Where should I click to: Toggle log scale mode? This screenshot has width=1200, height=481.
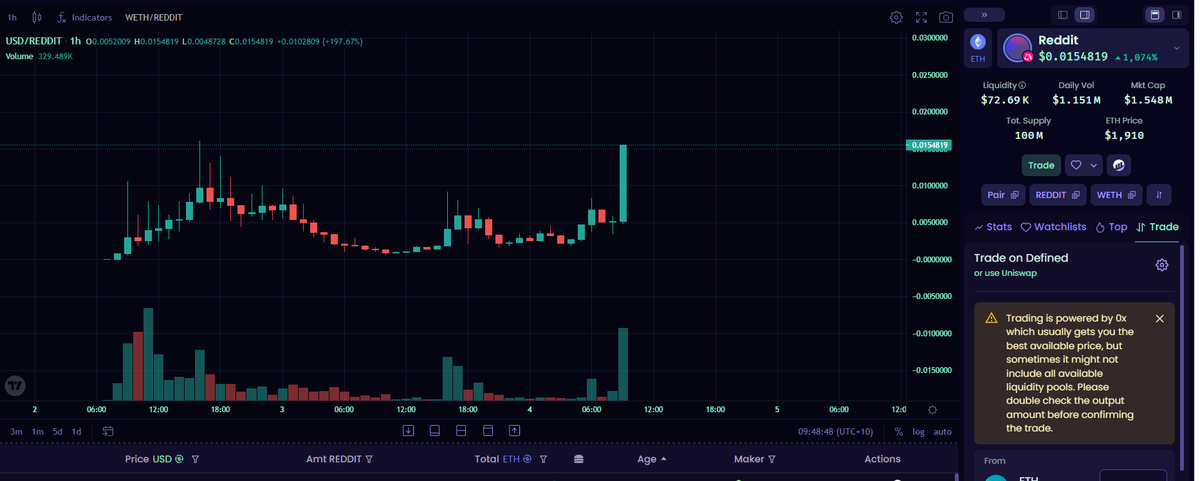918,431
